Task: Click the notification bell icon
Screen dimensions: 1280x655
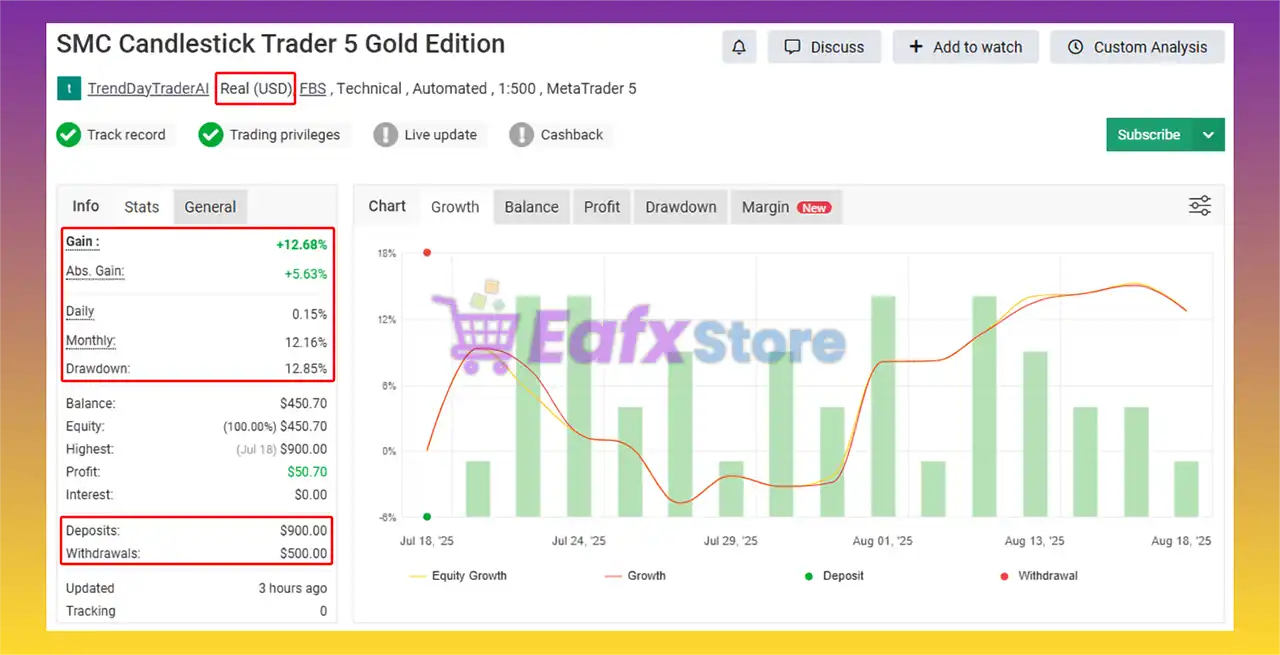Action: 739,47
